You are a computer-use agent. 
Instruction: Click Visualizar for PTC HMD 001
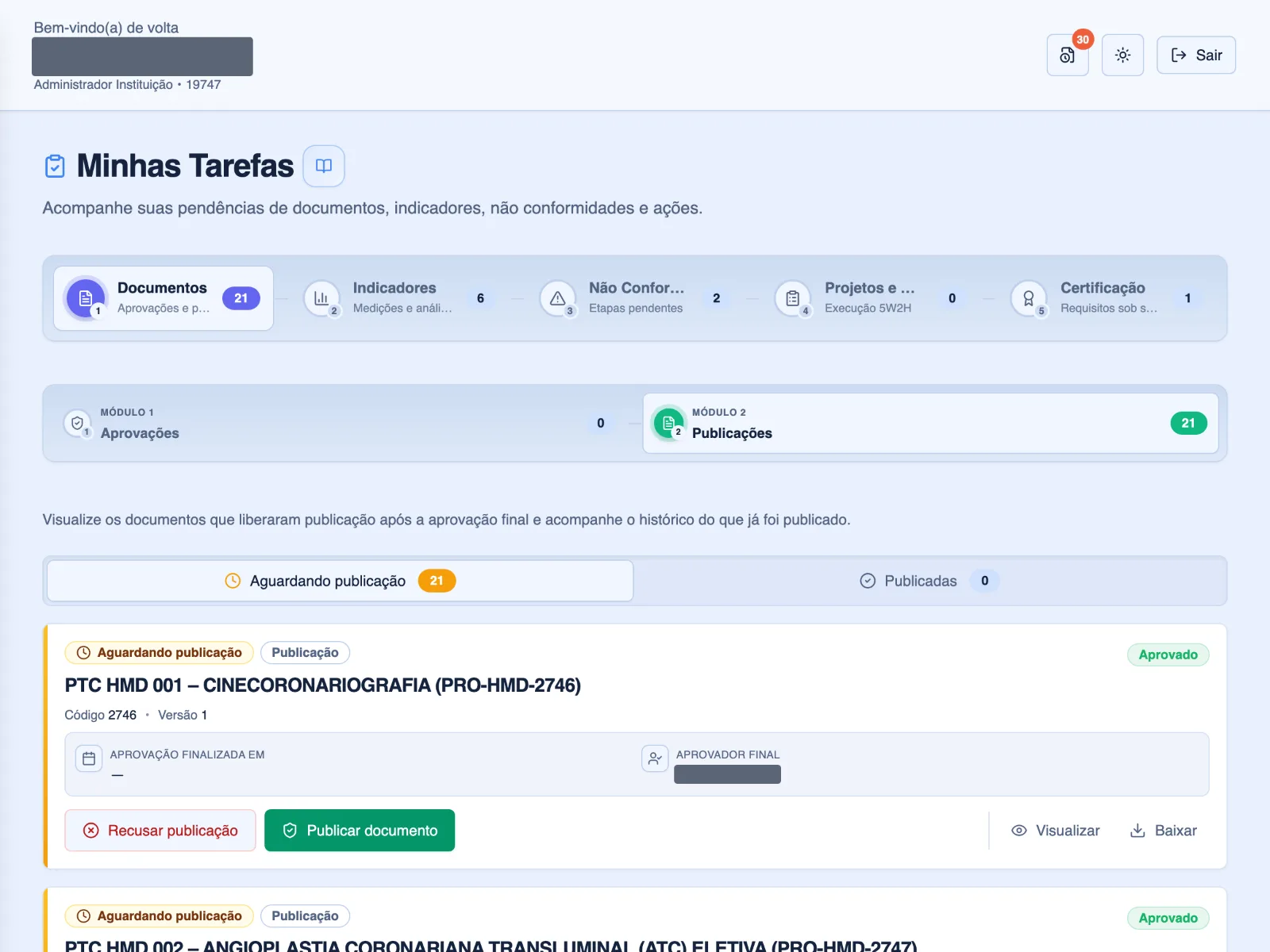1055,831
